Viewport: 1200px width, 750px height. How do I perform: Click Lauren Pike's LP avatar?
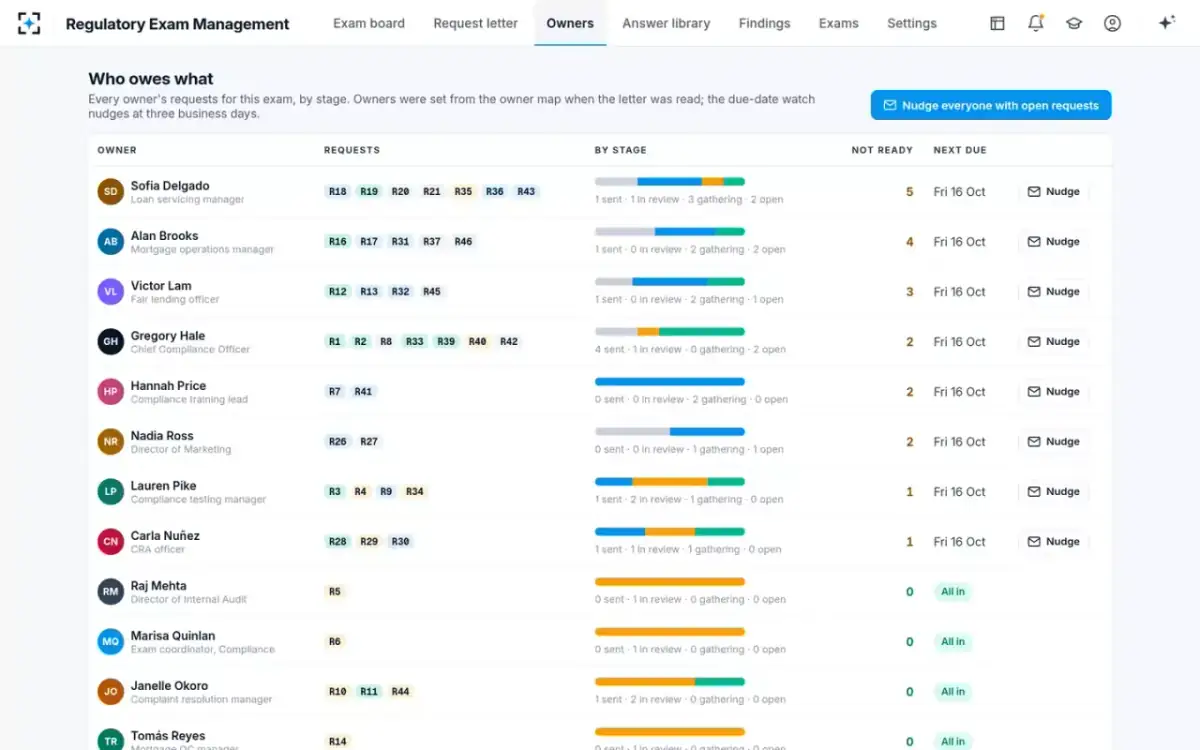coord(111,492)
